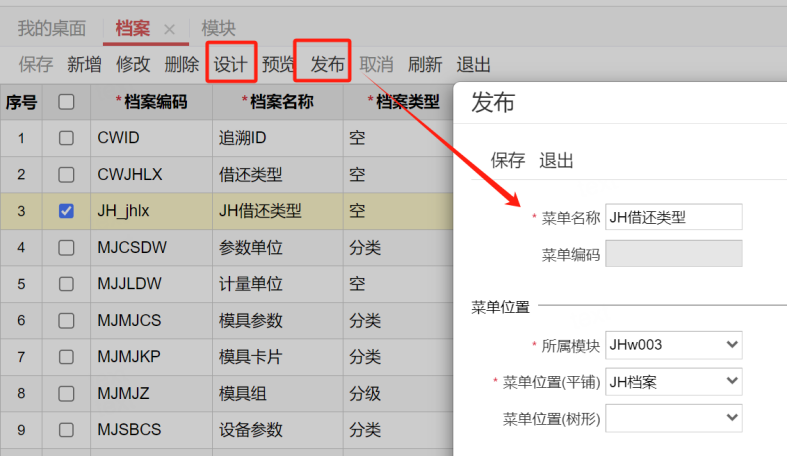Screen dimensions: 787x457
Task: Open the 菜单位置(树形) dropdown
Action: point(674,418)
